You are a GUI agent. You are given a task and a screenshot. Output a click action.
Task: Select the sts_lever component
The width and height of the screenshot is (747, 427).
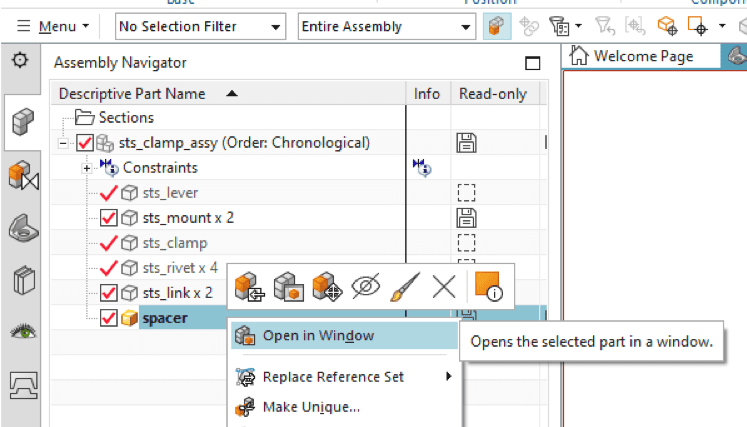click(170, 193)
